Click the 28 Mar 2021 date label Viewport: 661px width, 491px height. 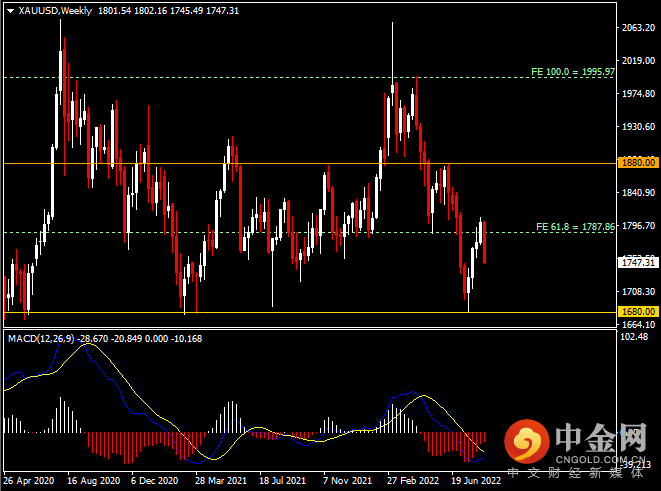[x=221, y=480]
